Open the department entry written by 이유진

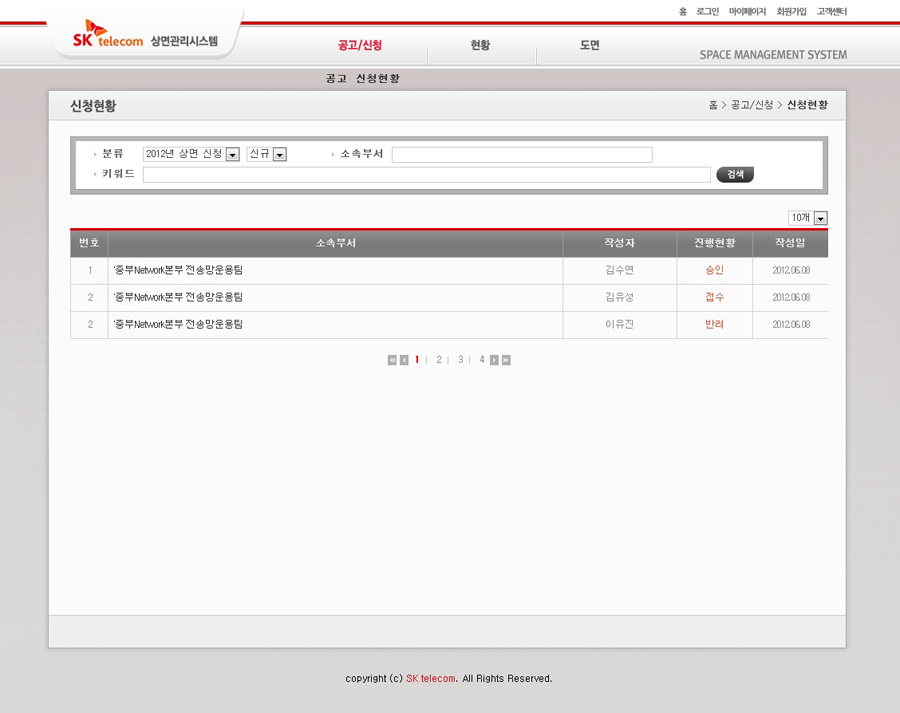[178, 324]
